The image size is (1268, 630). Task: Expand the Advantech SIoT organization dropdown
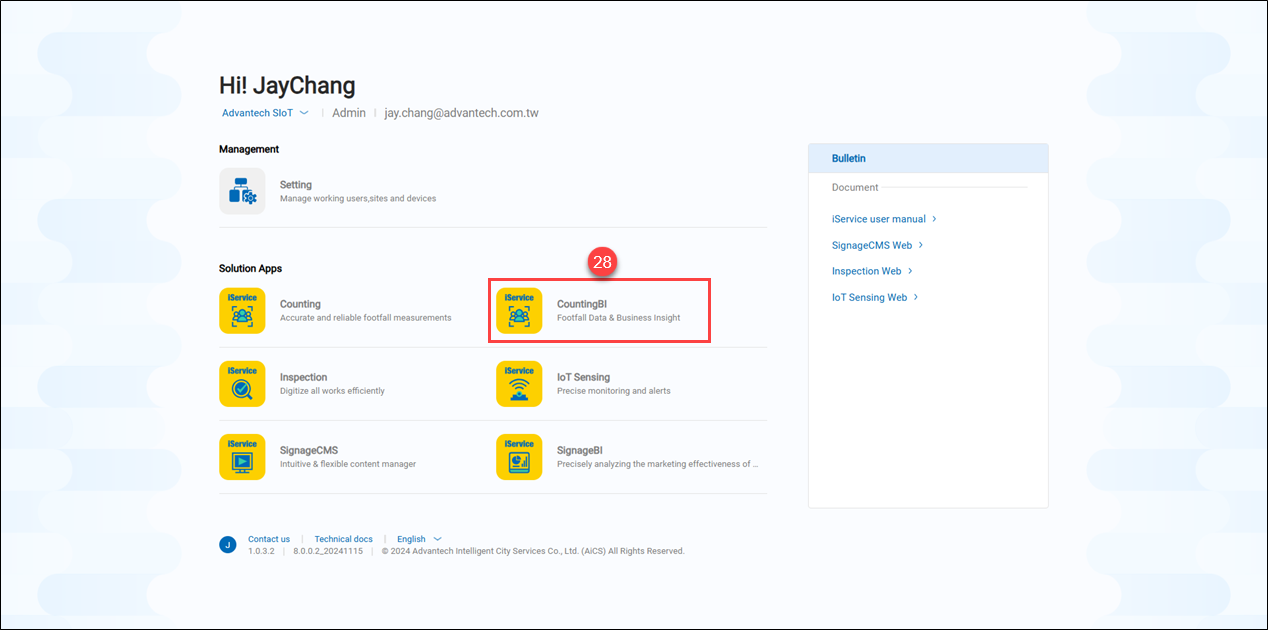304,113
